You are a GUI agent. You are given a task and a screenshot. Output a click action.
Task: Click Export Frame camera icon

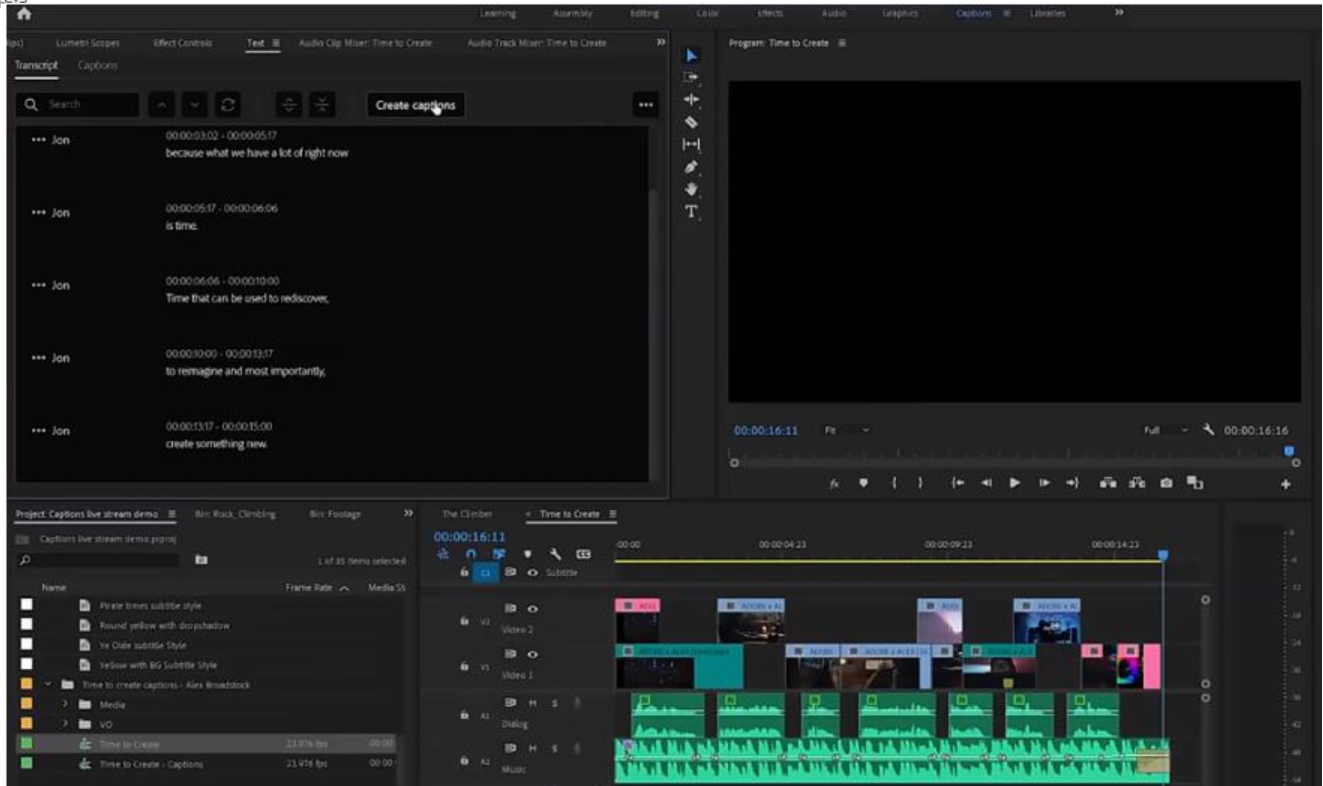click(x=1166, y=483)
